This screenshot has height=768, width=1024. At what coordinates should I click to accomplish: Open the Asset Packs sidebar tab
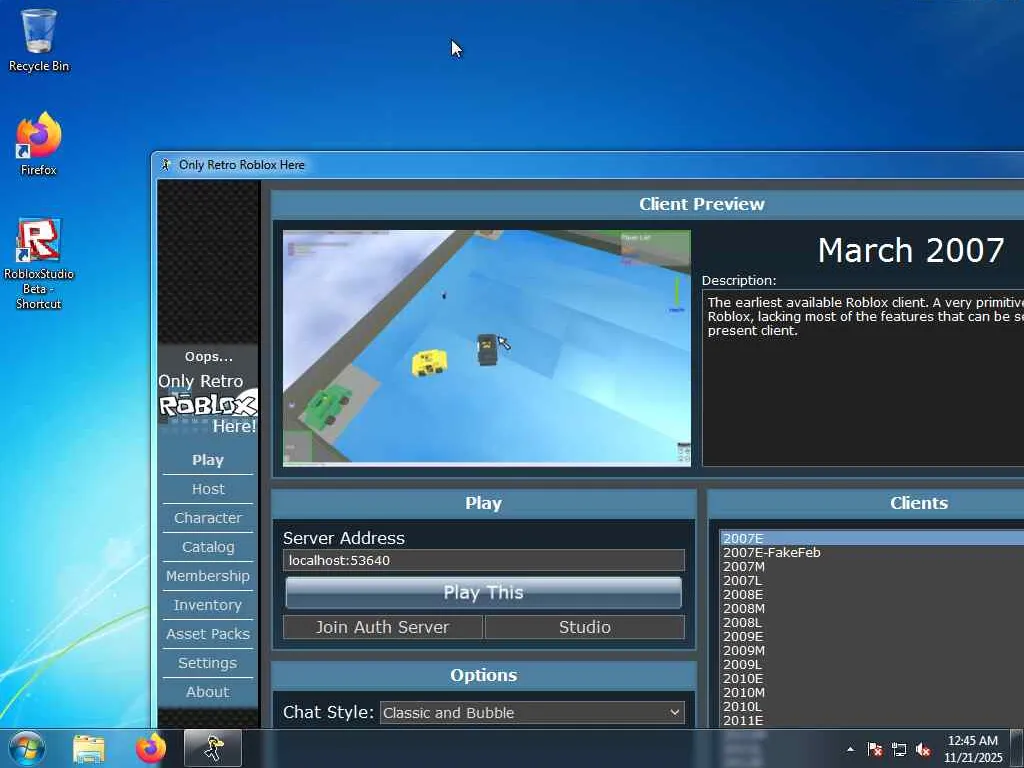point(208,633)
